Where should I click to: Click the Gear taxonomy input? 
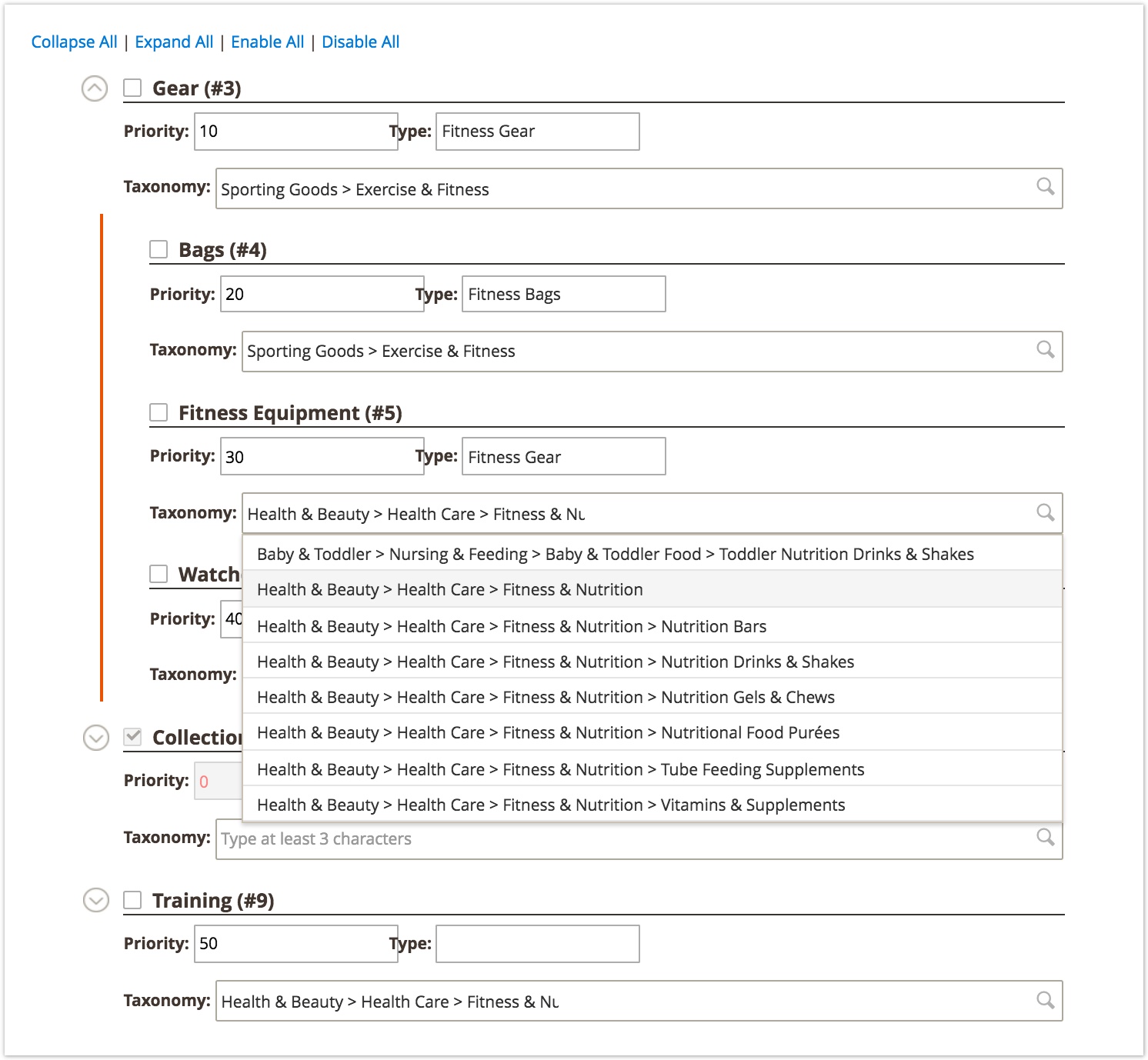pos(639,188)
